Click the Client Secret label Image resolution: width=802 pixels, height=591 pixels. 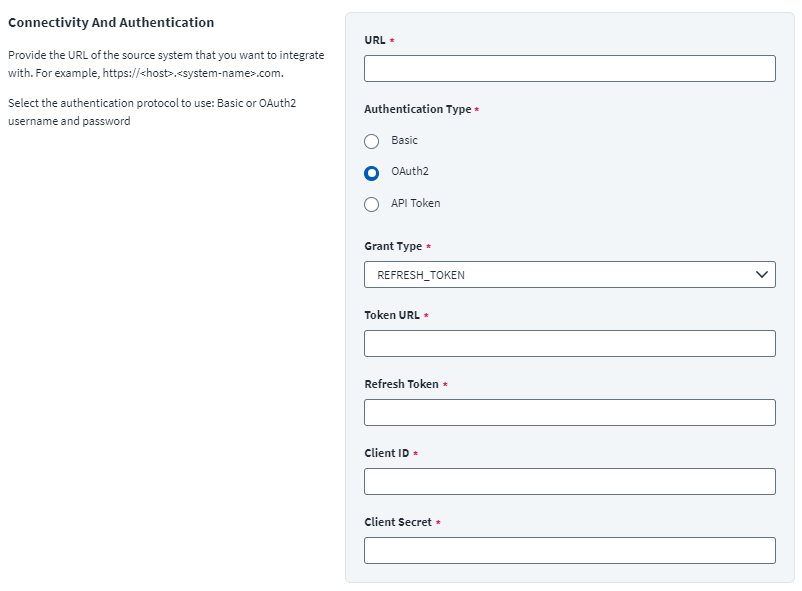398,522
